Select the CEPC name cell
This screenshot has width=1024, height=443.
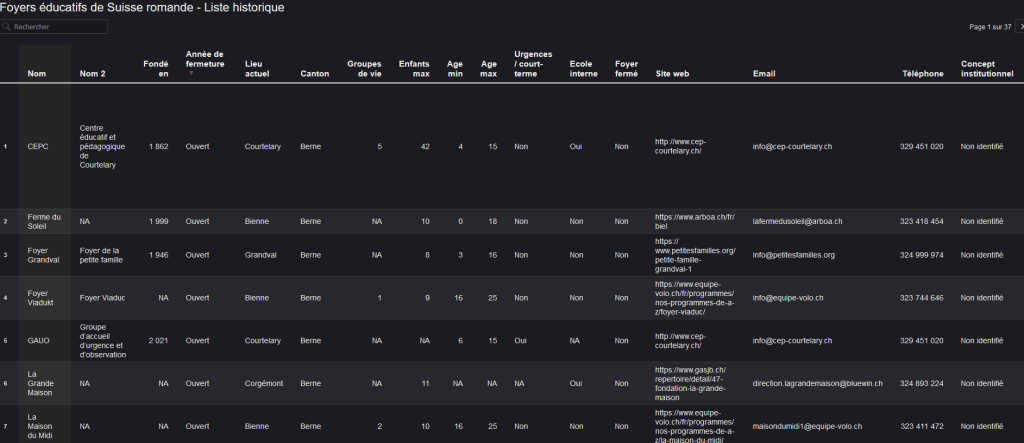[x=38, y=146]
